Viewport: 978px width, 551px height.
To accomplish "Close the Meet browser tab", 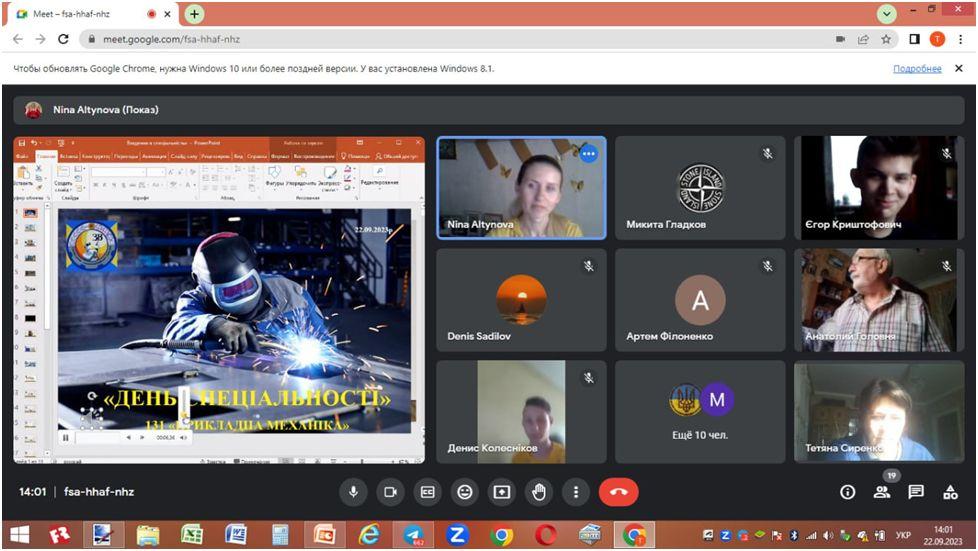I will point(167,14).
